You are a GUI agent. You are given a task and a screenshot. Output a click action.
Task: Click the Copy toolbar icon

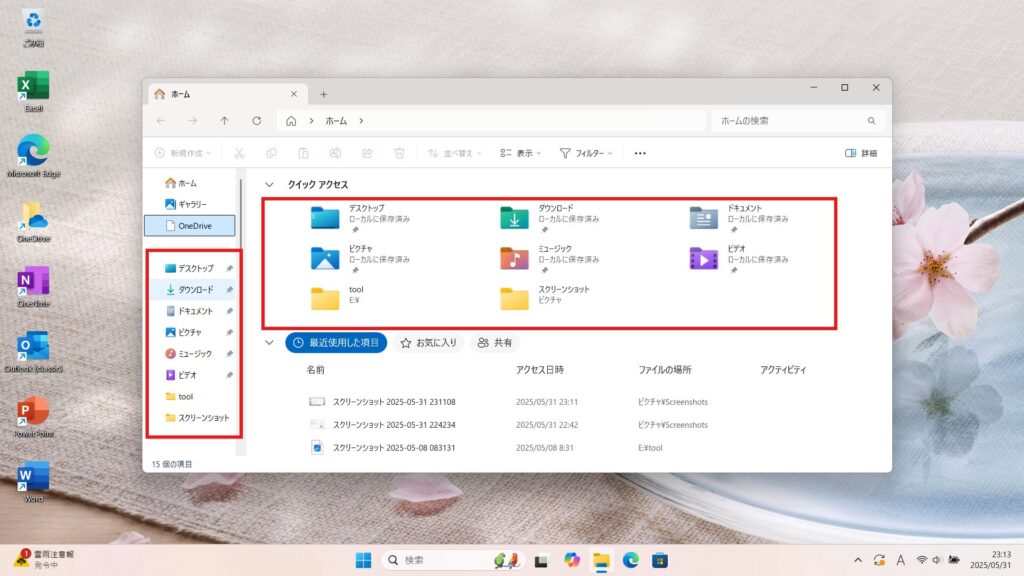tap(271, 153)
